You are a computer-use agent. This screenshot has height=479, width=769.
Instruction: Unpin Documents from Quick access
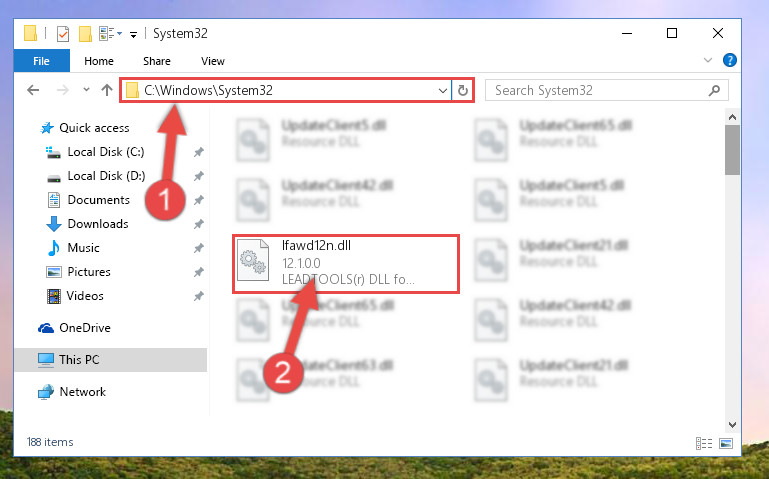(199, 200)
